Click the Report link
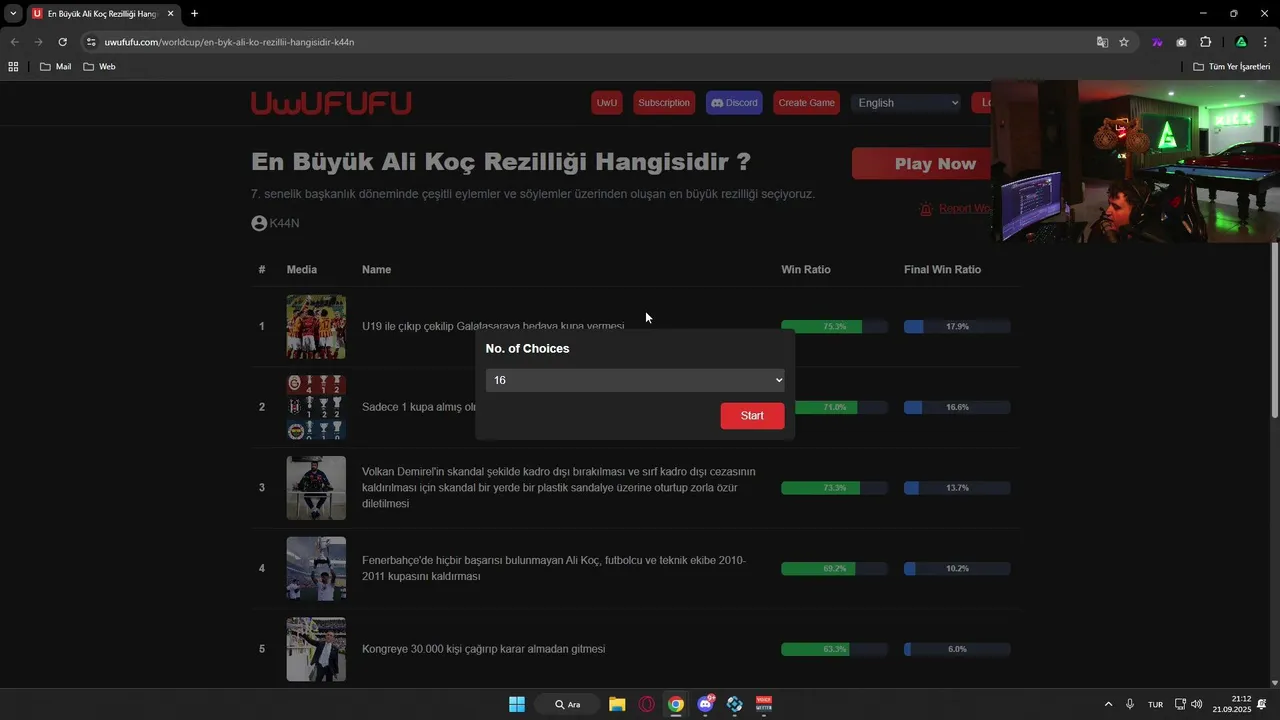 [x=954, y=208]
